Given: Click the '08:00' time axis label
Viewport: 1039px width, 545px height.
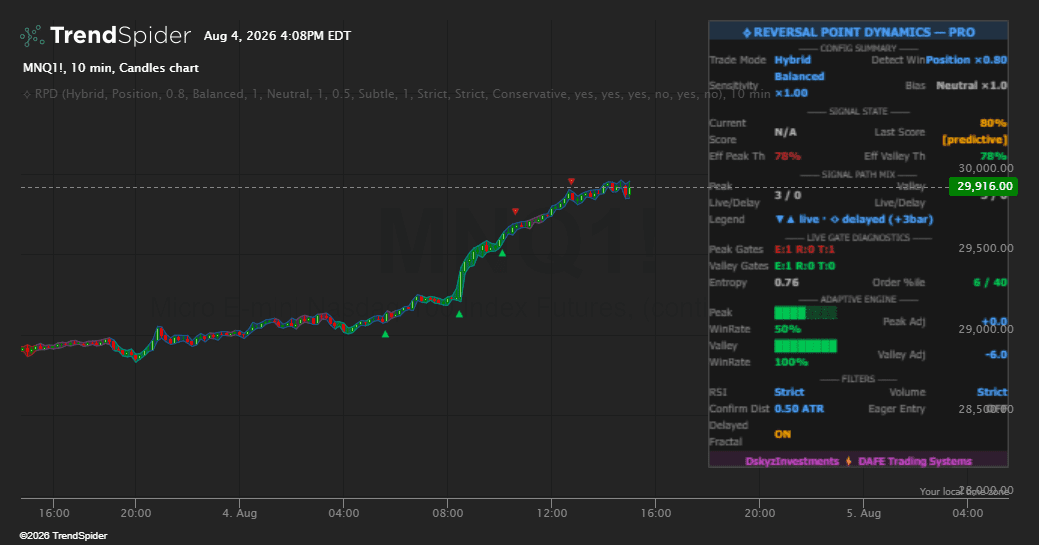Looking at the screenshot, I should pyautogui.click(x=447, y=513).
